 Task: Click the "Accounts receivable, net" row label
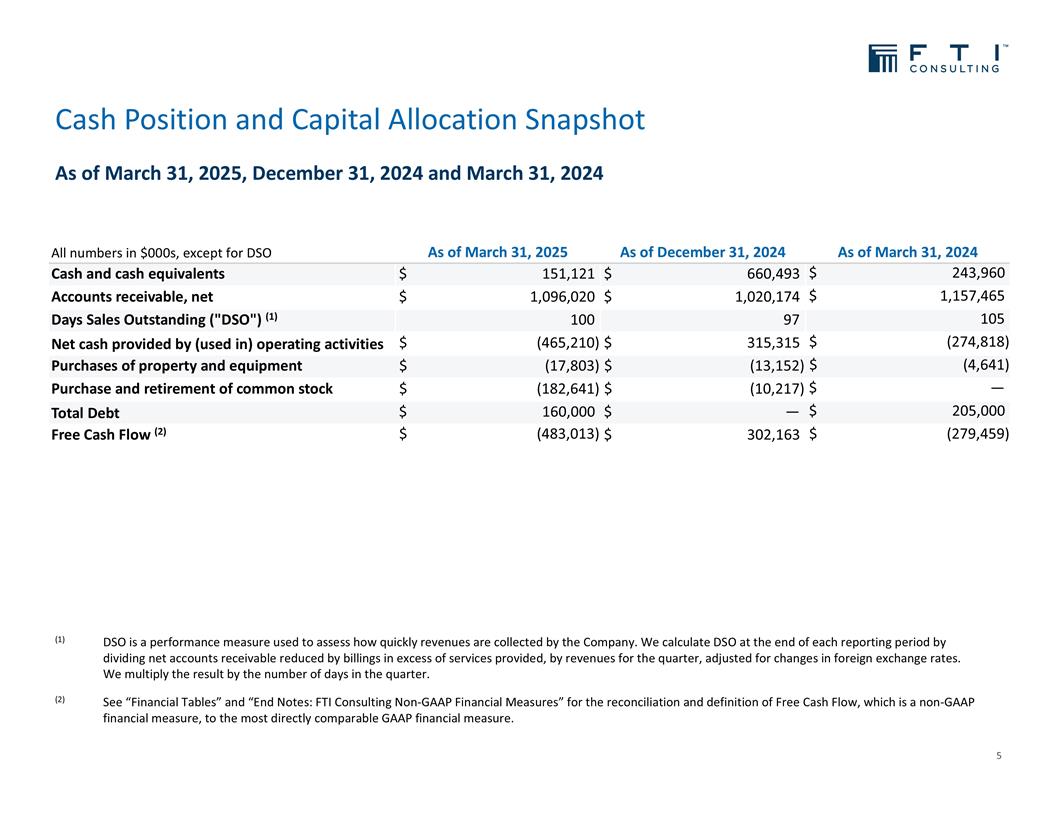(x=131, y=297)
